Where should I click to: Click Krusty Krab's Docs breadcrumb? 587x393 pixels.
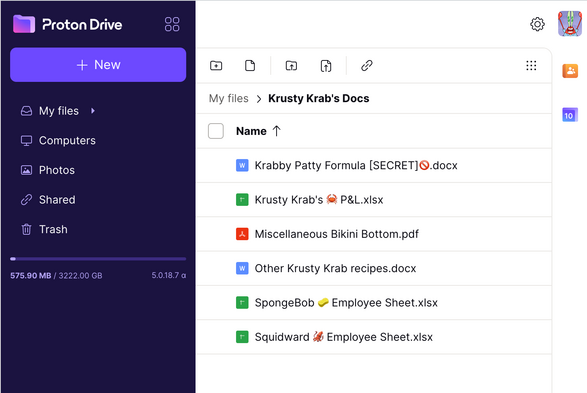pos(319,98)
